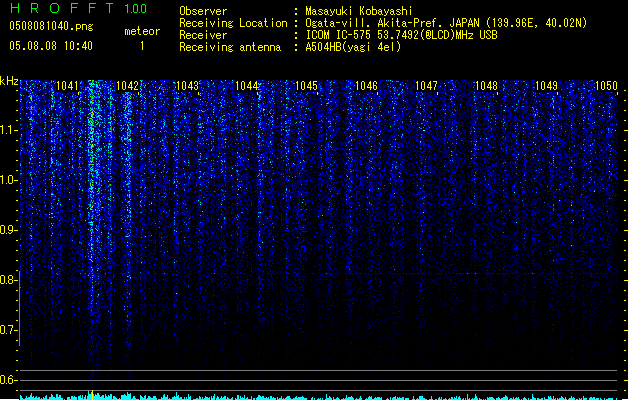Click the 1.0 kHz frequency tick label
Screen dimensions: 629x400
[8, 180]
